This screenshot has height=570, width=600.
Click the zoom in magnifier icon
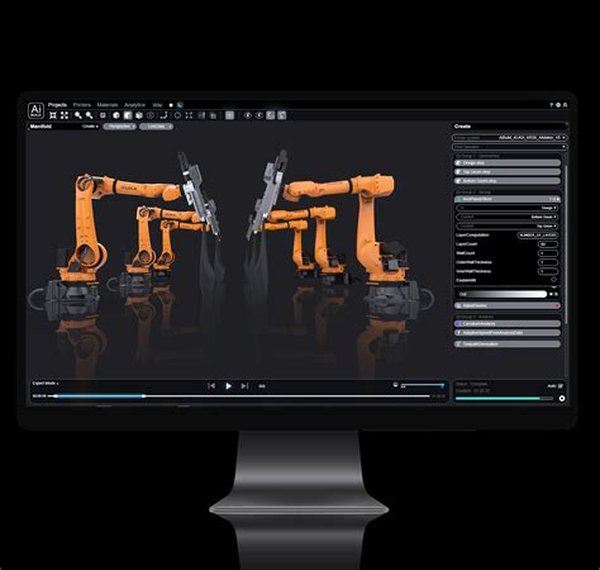[79, 115]
